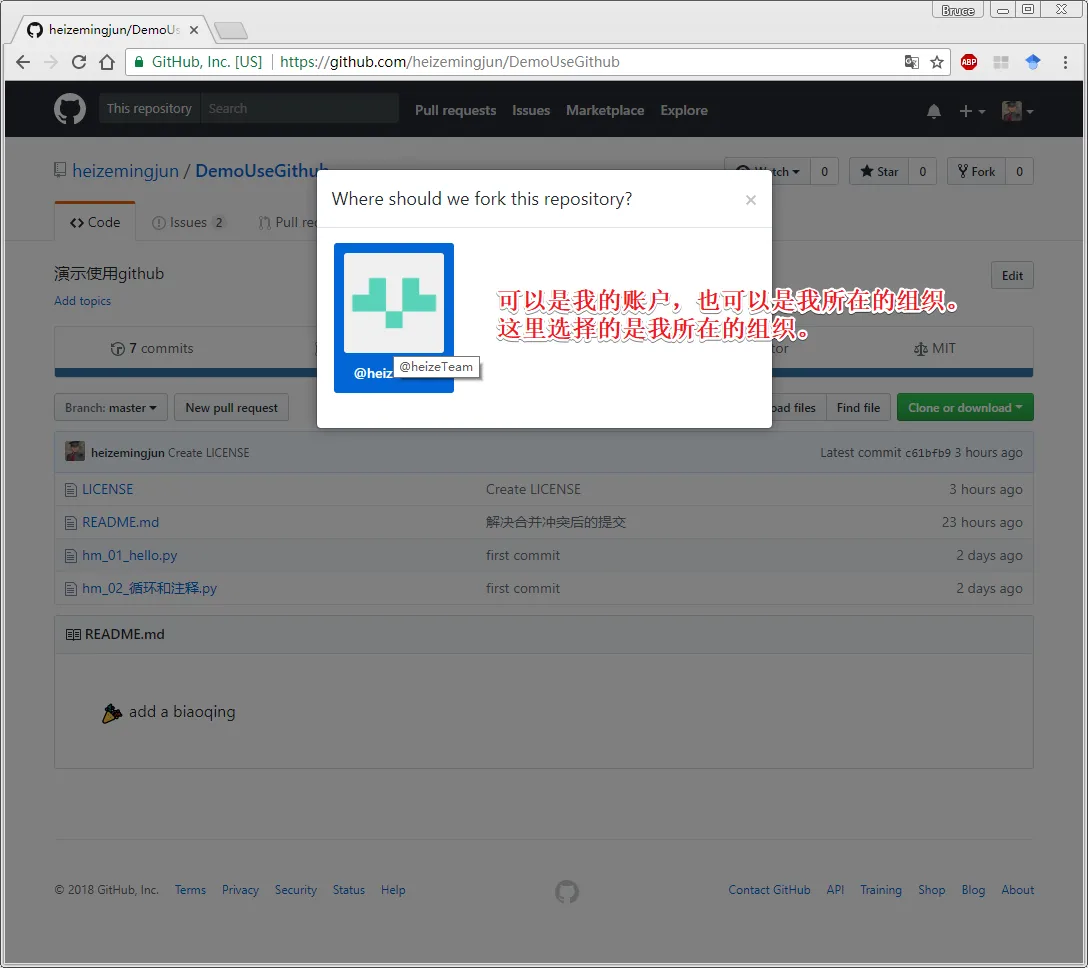This screenshot has height=968, width=1088.
Task: Click the hm_01_hello.py file icon
Action: [71, 556]
